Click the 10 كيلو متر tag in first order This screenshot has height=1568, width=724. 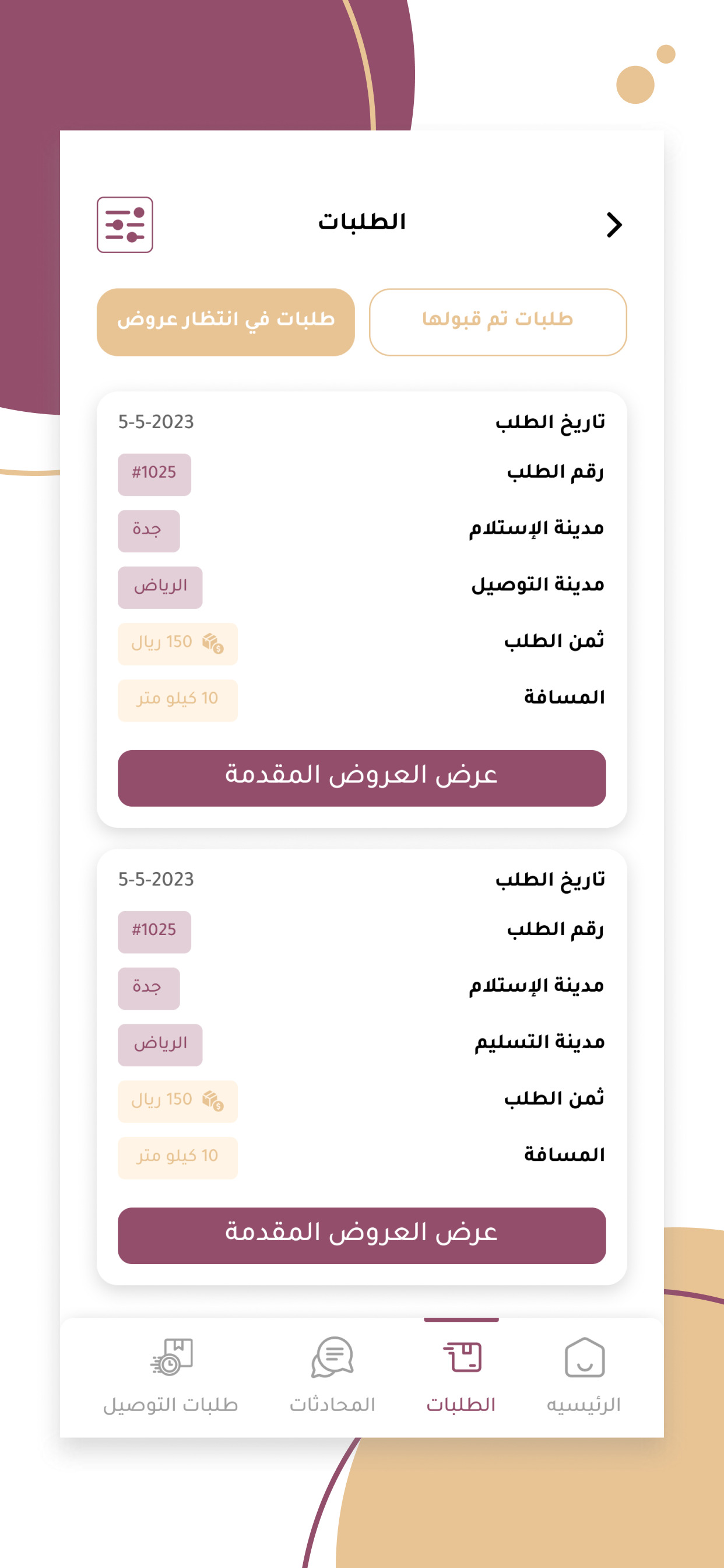(177, 700)
